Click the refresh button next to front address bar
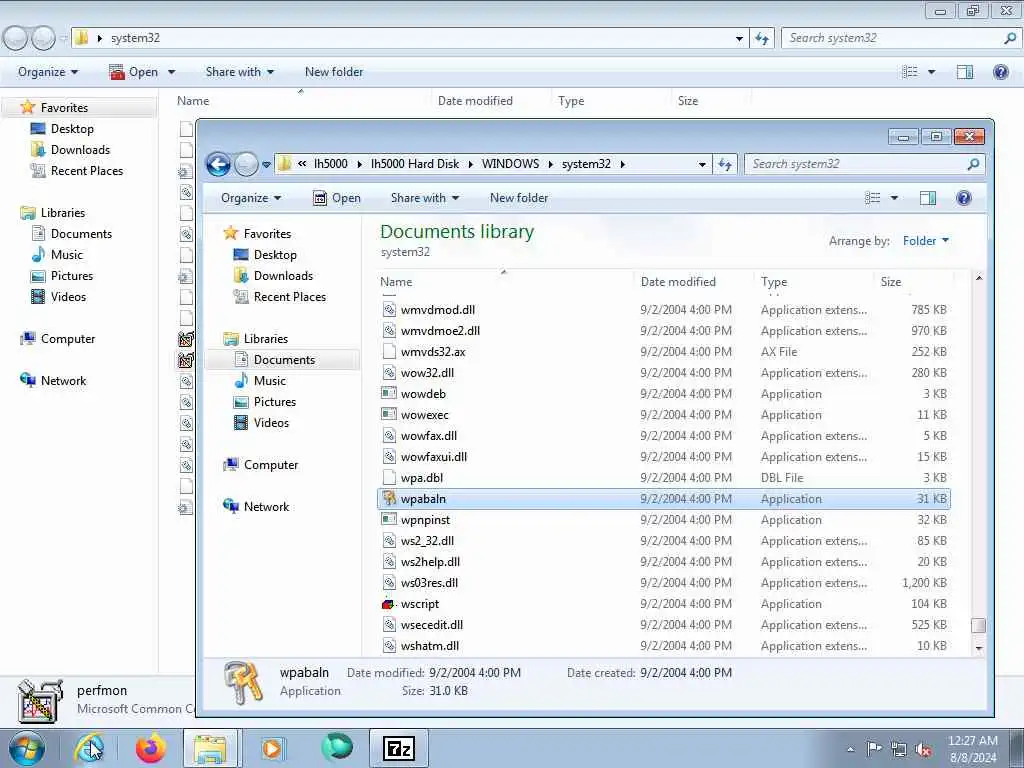 pos(725,164)
